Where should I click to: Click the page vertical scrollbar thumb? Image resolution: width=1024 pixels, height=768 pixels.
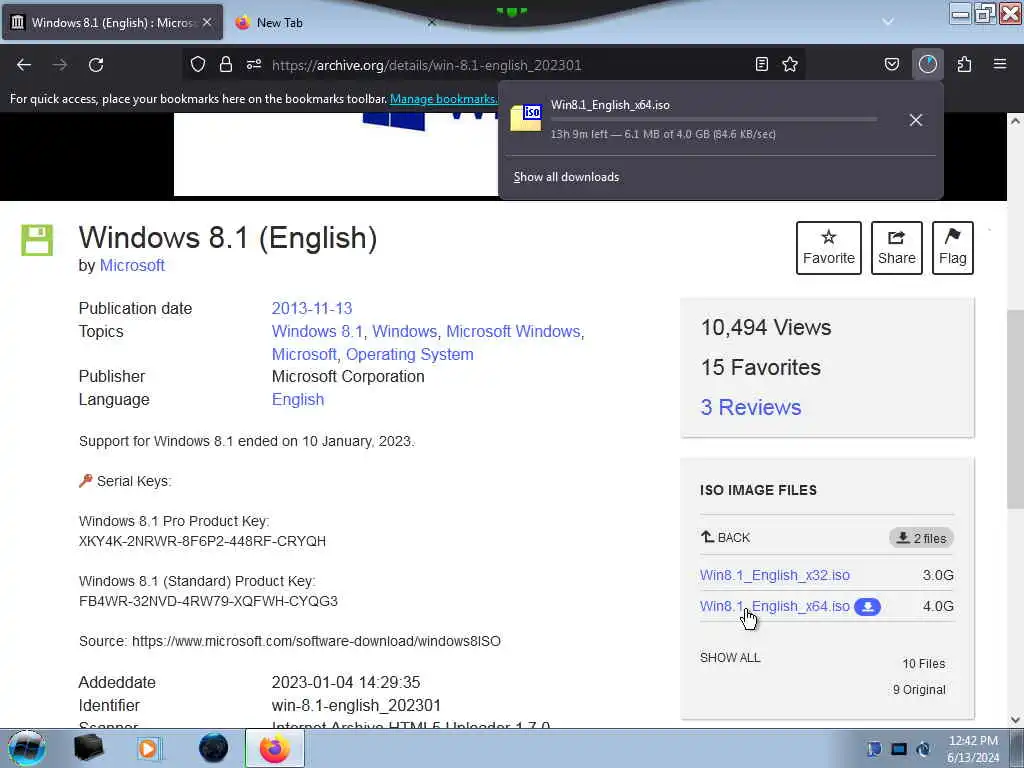[1015, 409]
